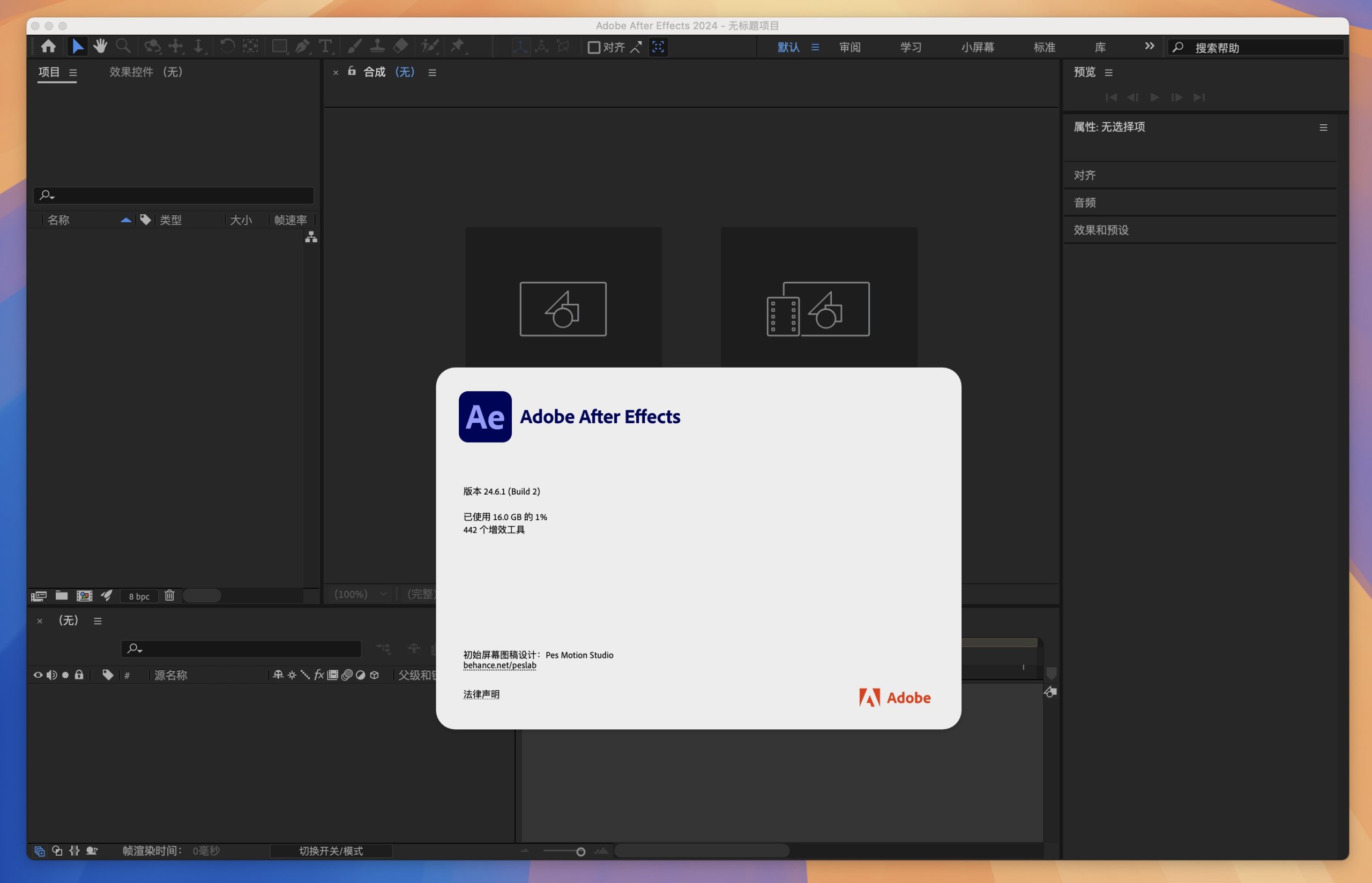Open the 法律声明 legal notices link

coord(481,694)
